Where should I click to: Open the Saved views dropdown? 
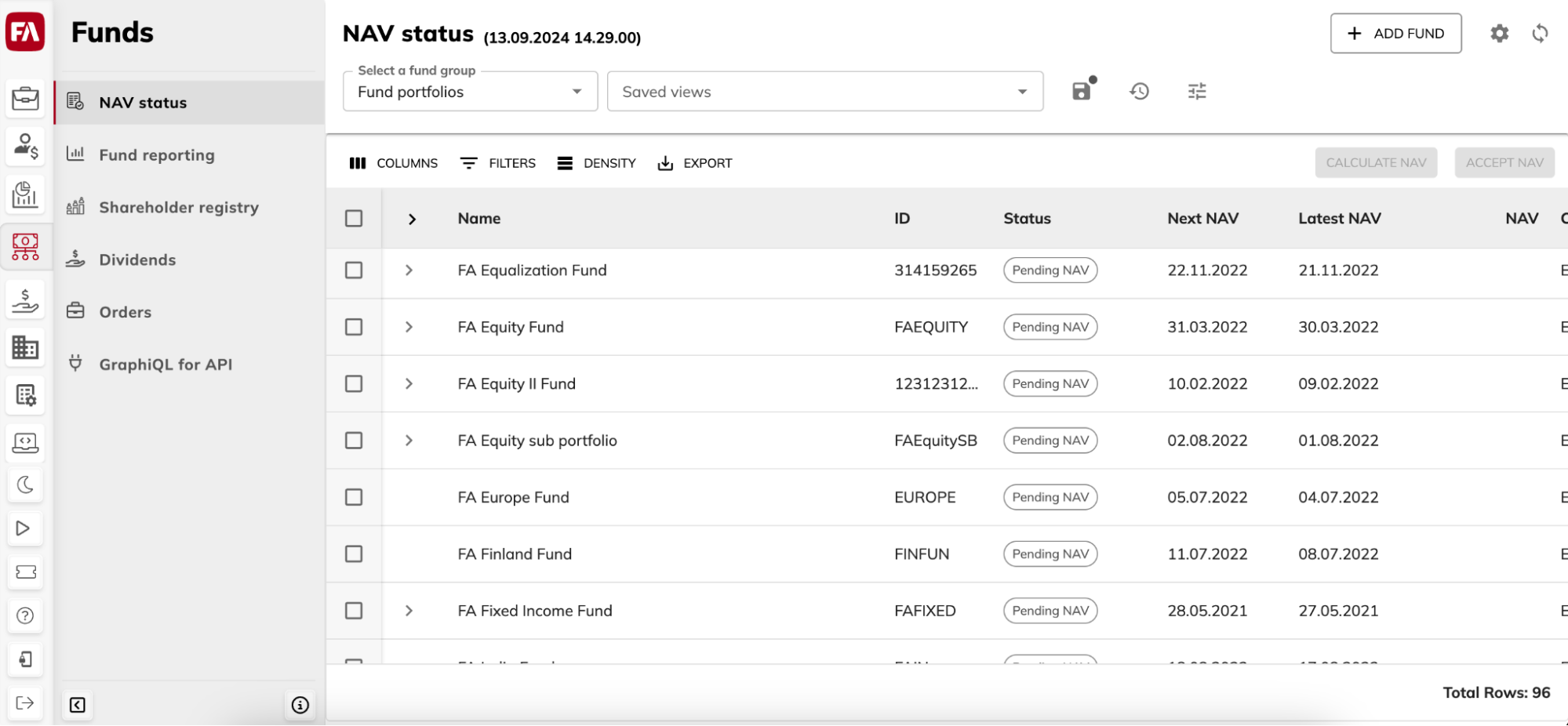825,92
